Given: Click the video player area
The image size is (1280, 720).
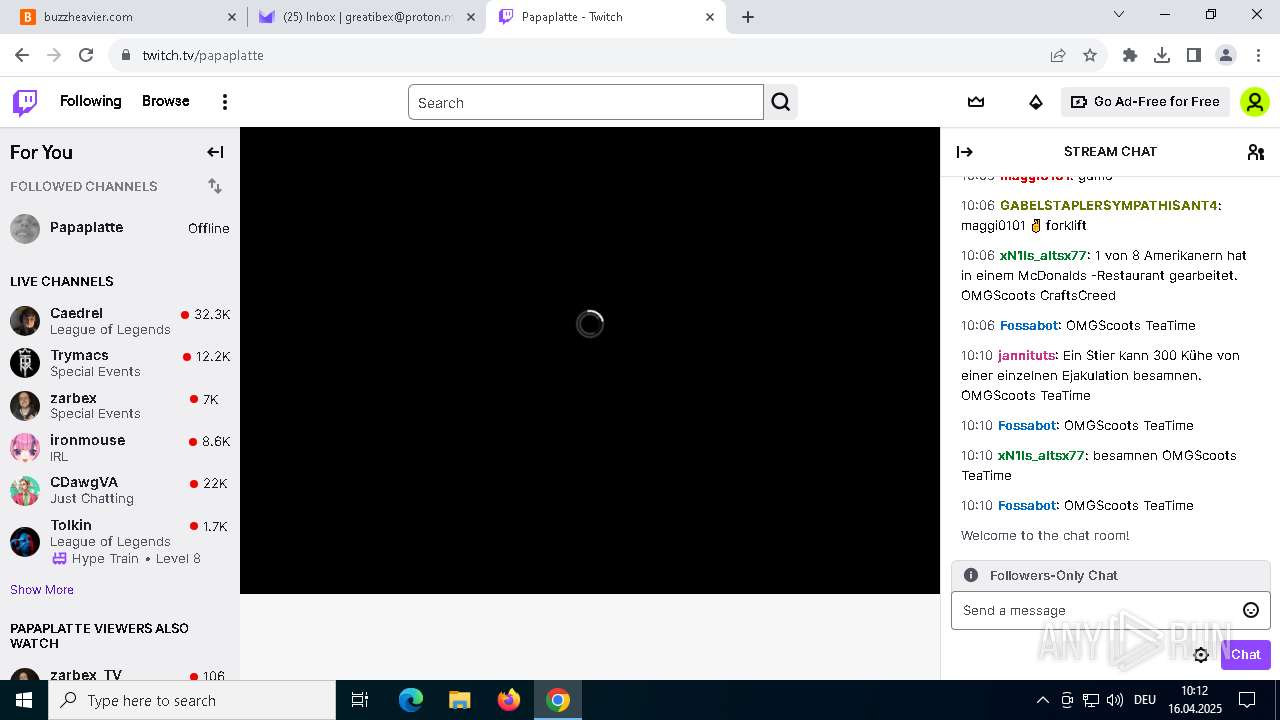Looking at the screenshot, I should pos(590,360).
